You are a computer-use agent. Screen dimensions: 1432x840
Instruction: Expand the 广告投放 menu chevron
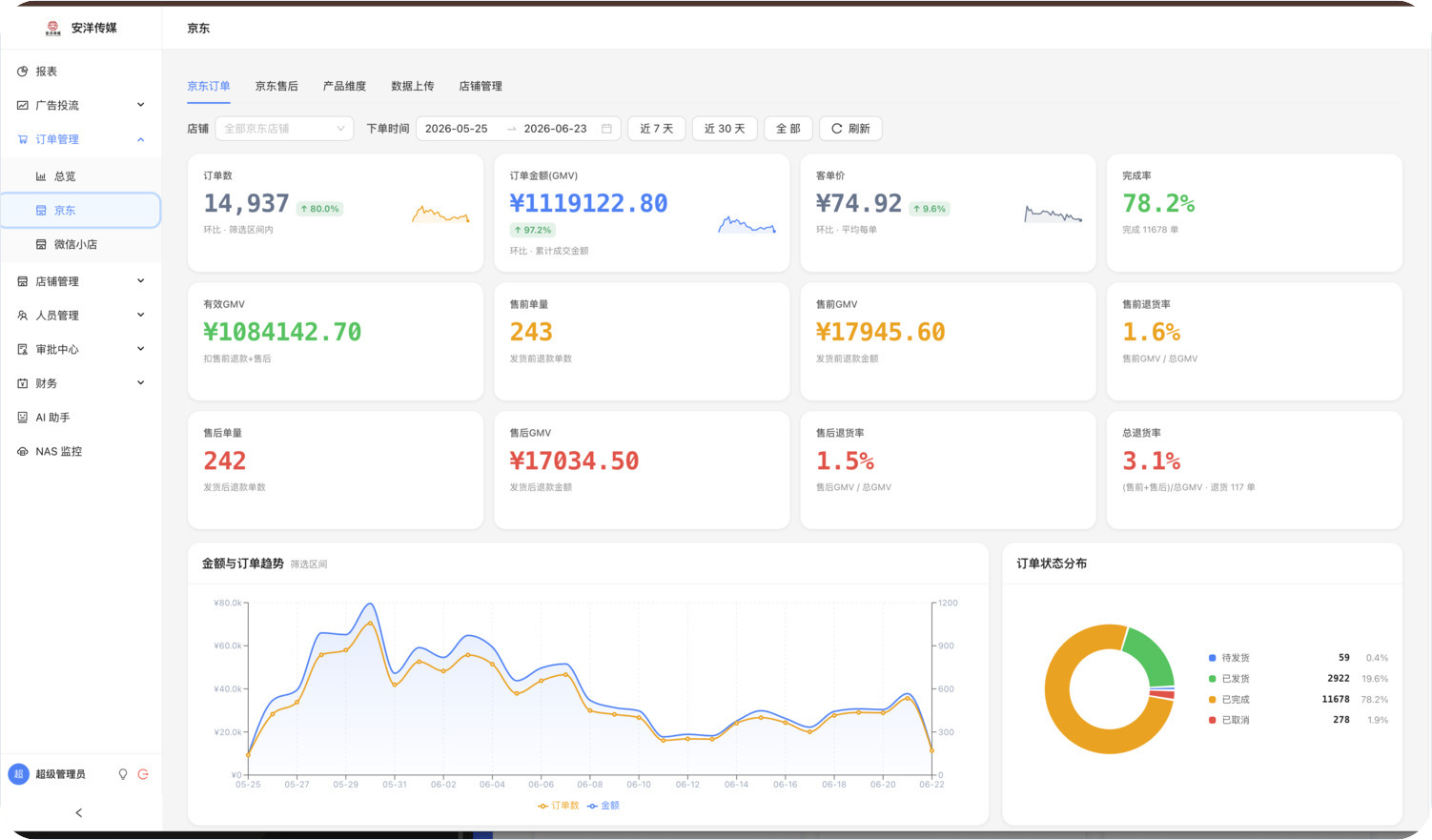click(141, 105)
